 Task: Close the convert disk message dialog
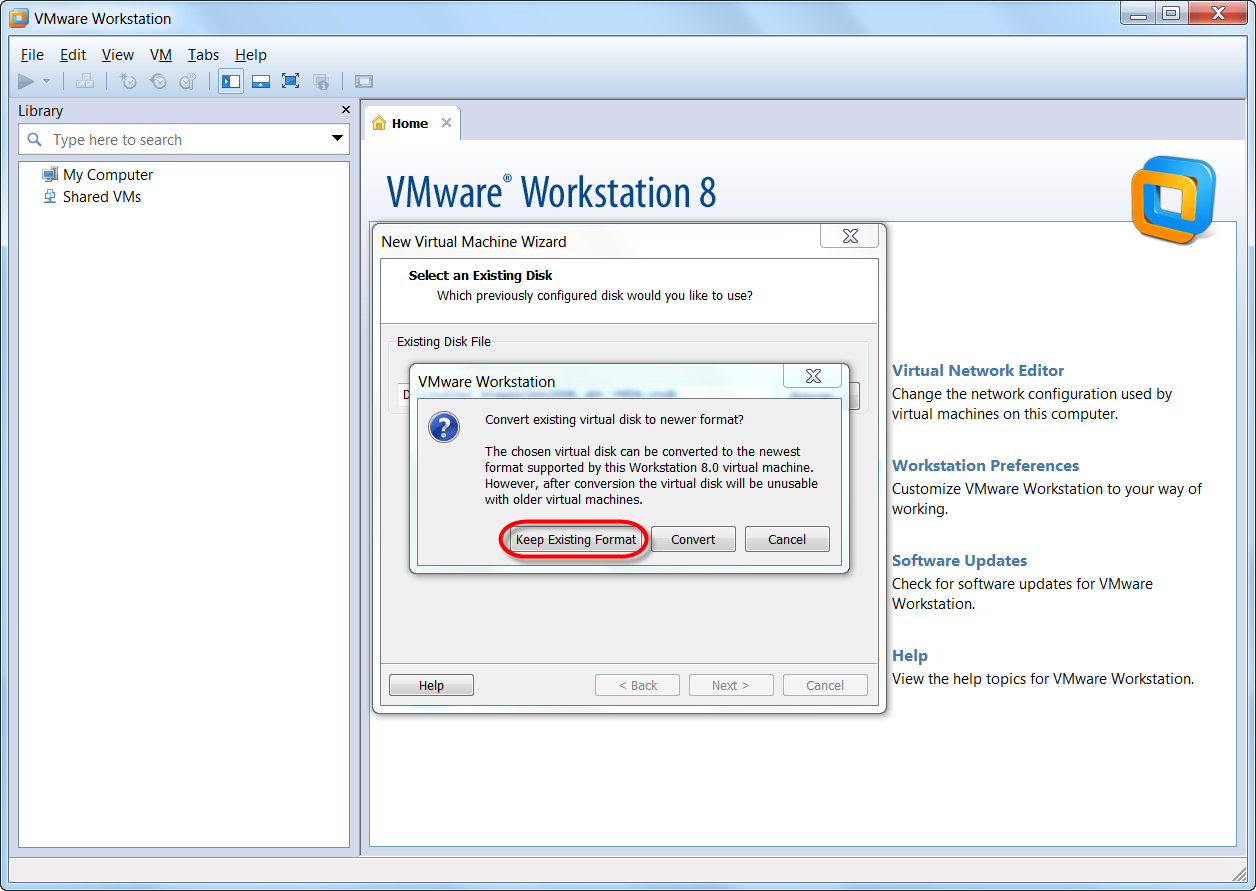click(813, 376)
